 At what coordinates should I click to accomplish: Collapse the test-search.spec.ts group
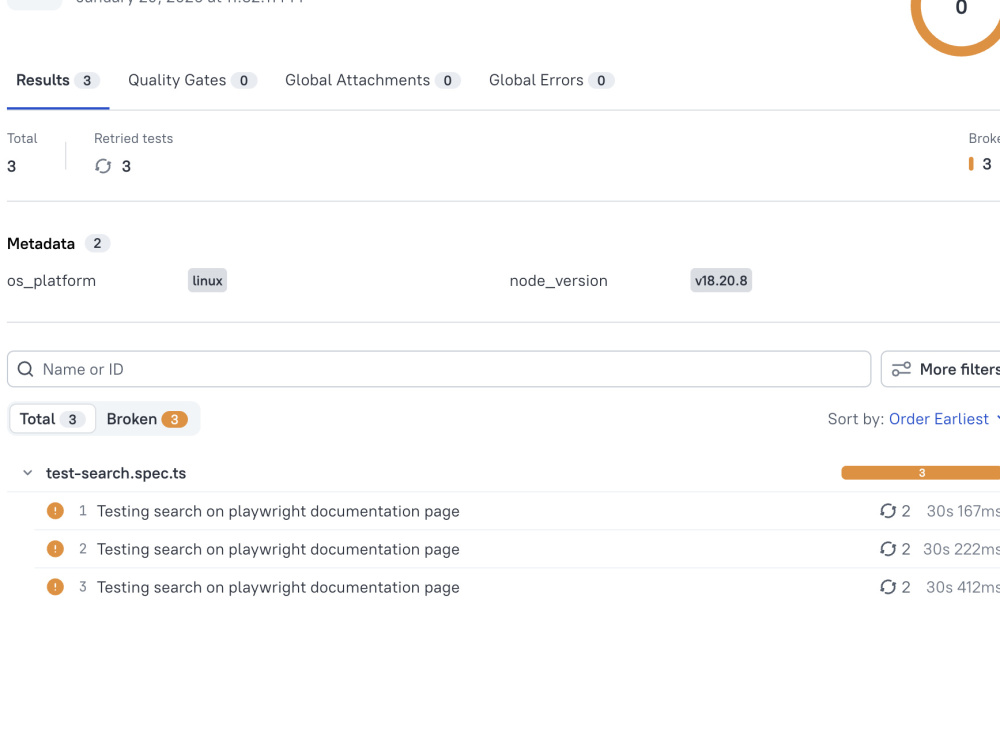(x=27, y=473)
